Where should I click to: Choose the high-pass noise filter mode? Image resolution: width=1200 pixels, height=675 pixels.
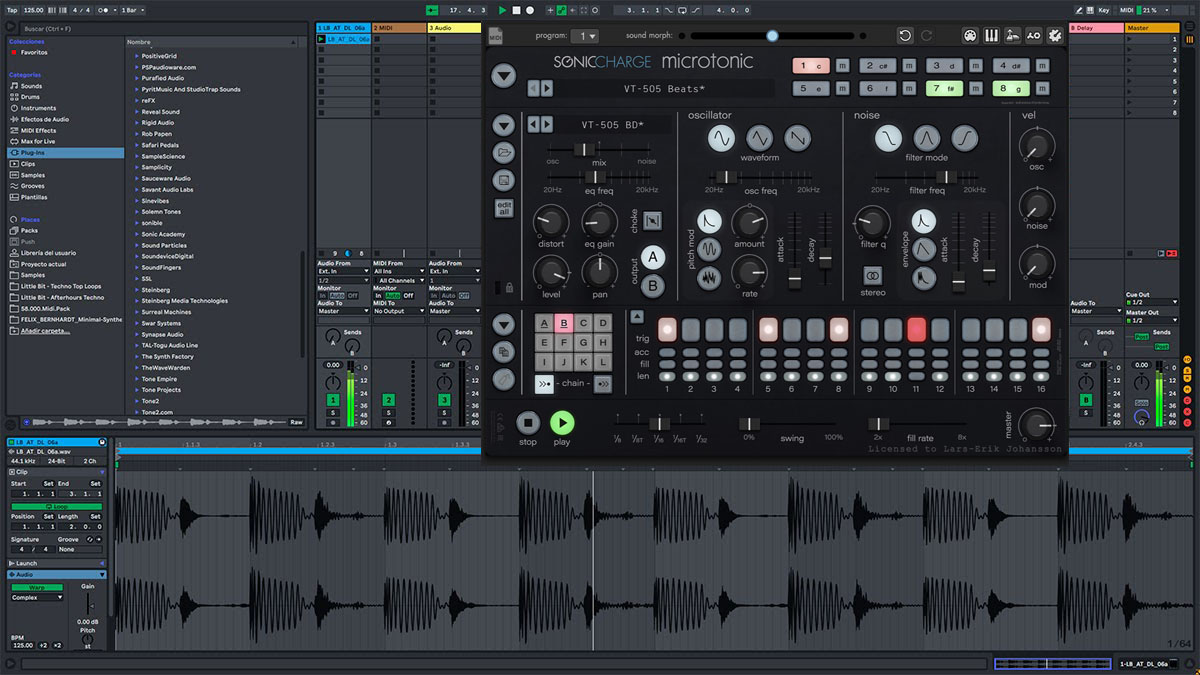tap(965, 138)
